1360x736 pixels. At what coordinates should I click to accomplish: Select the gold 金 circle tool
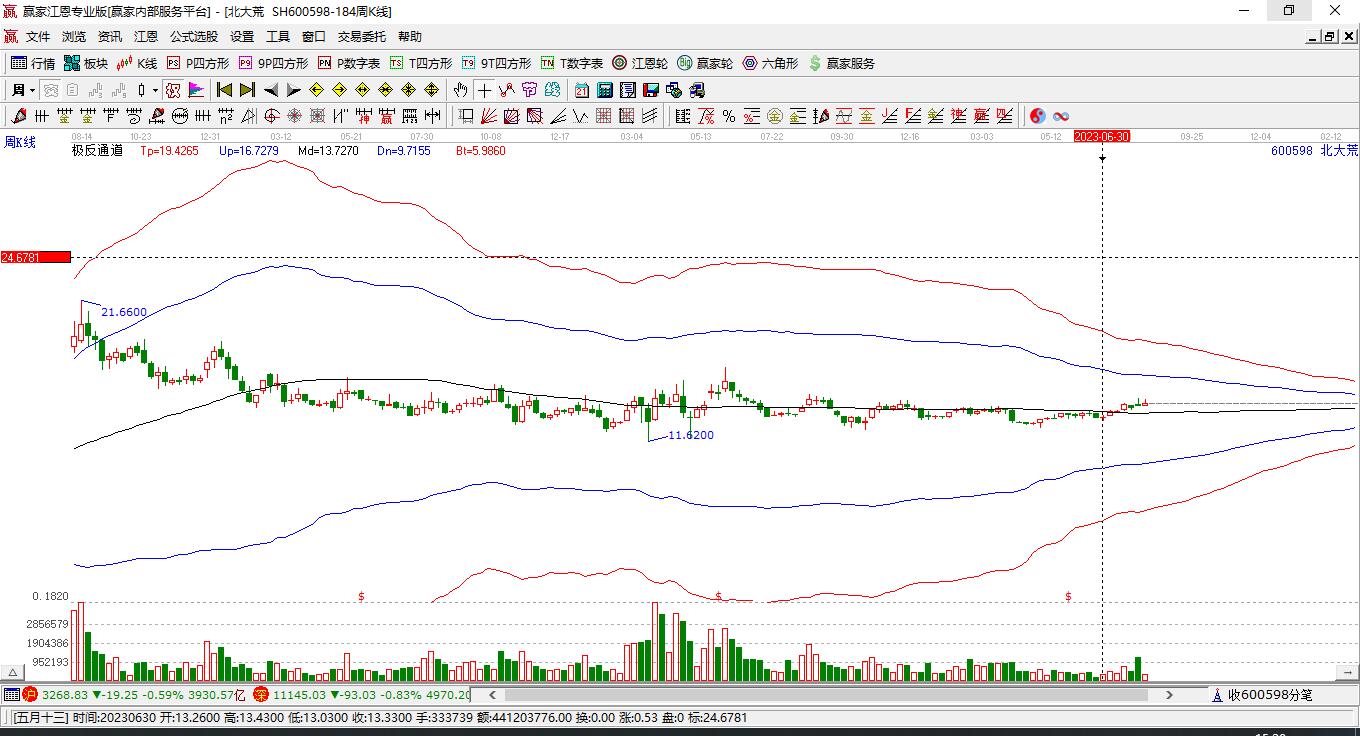click(775, 116)
